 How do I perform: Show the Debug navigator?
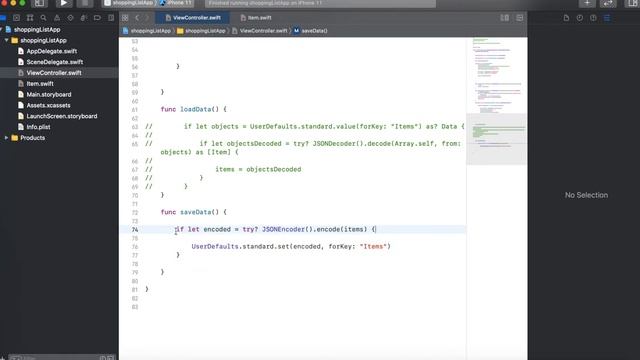[x=84, y=18]
